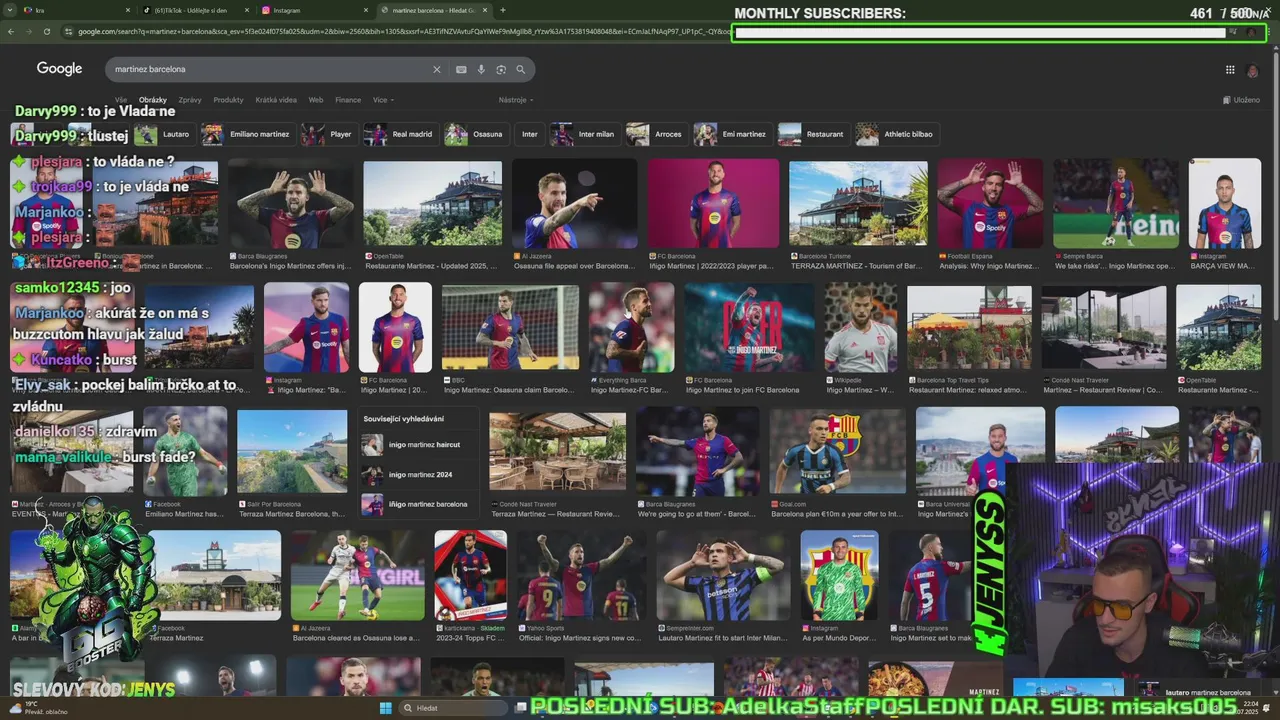This screenshot has height=720, width=1280.
Task: Open the Yahoo Sports 'Inigo Martinez signs' image
Action: tap(580, 575)
